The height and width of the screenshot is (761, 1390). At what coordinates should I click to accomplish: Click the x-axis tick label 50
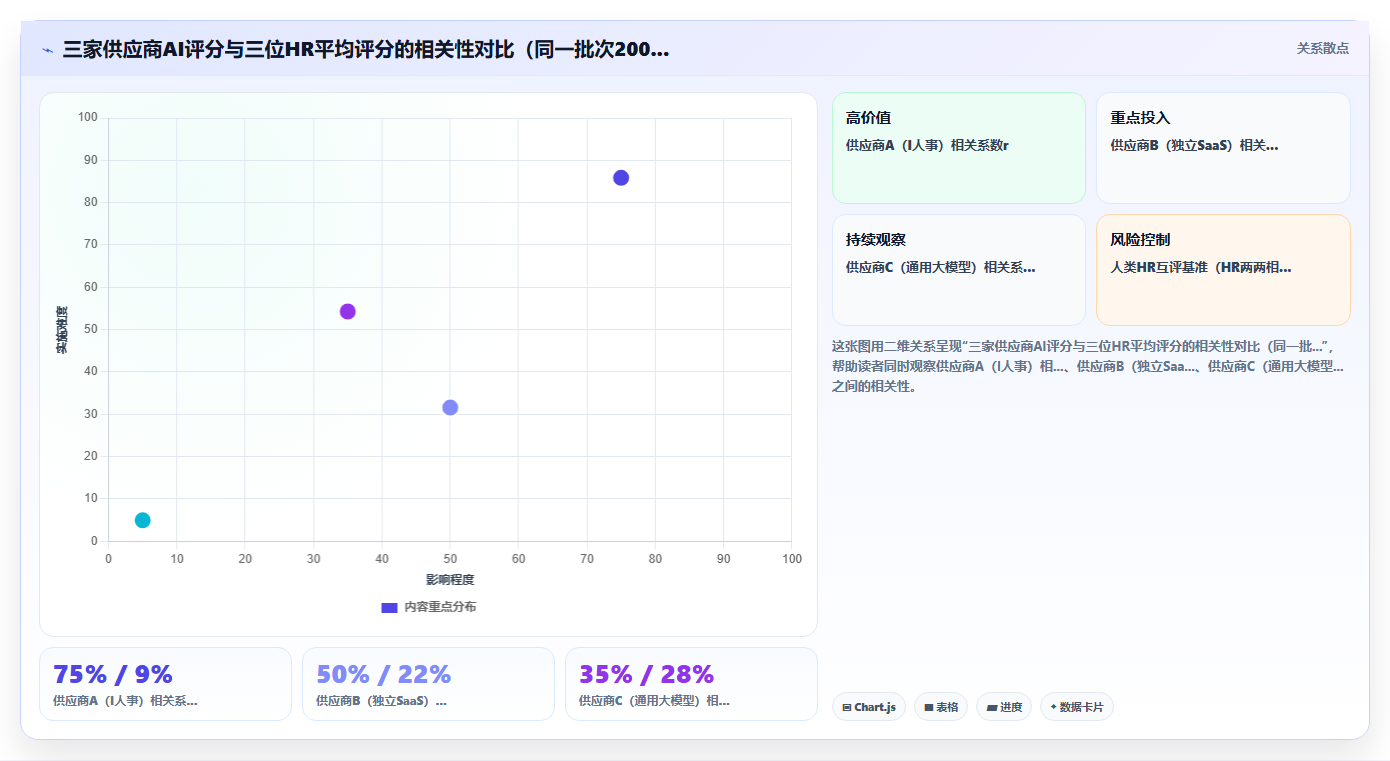click(450, 559)
